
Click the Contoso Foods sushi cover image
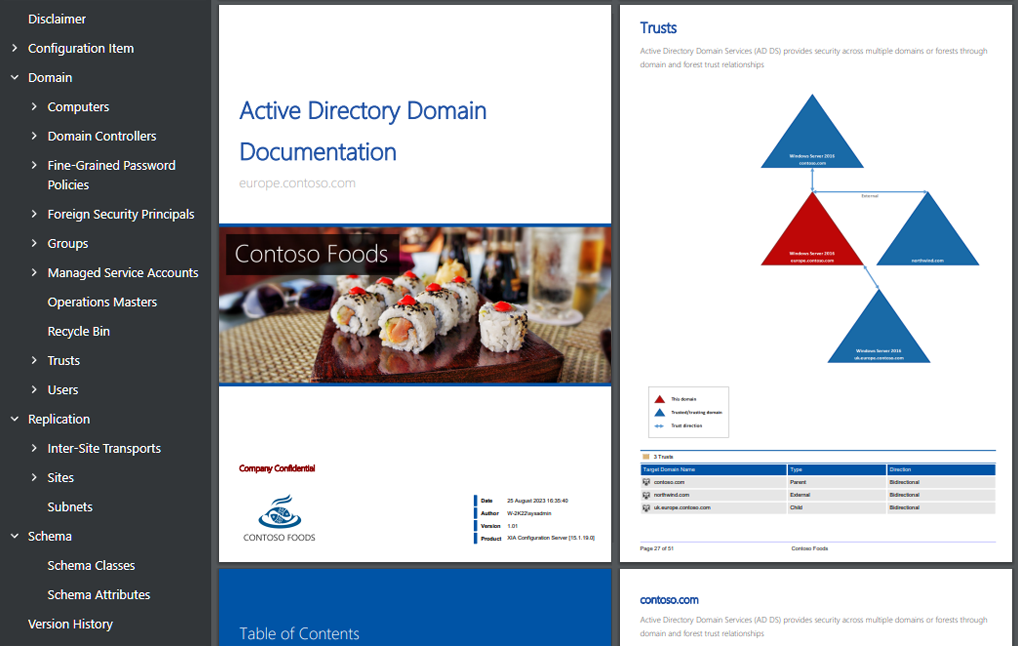[x=415, y=304]
